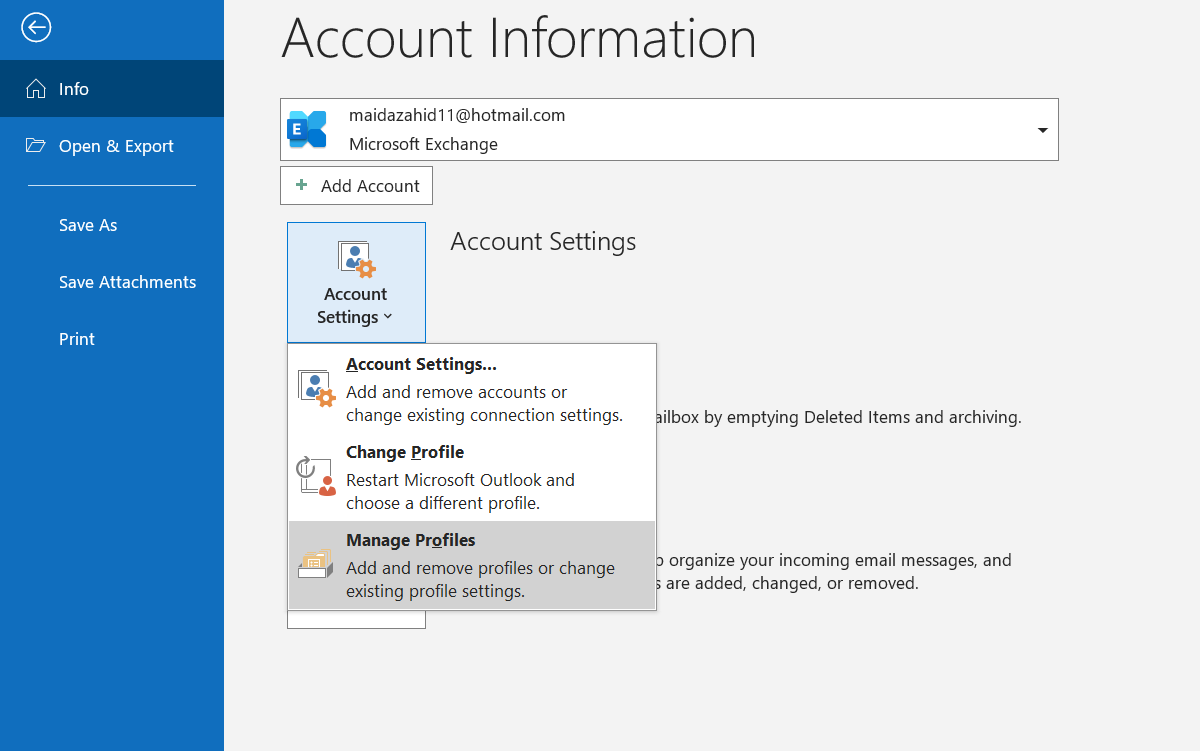The height and width of the screenshot is (751, 1200).
Task: Select Change Profile menu entry
Action: [x=472, y=477]
